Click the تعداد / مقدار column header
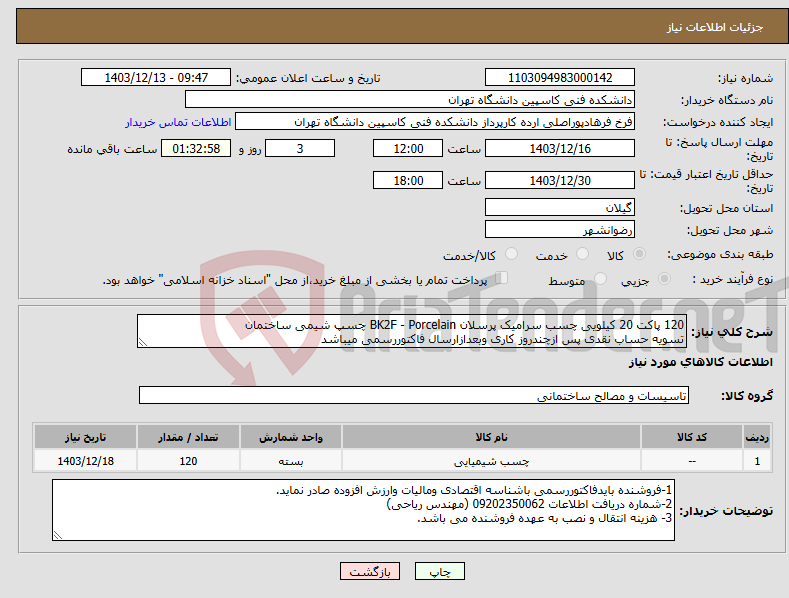Screen dimensions: 789x598 (x=188, y=437)
